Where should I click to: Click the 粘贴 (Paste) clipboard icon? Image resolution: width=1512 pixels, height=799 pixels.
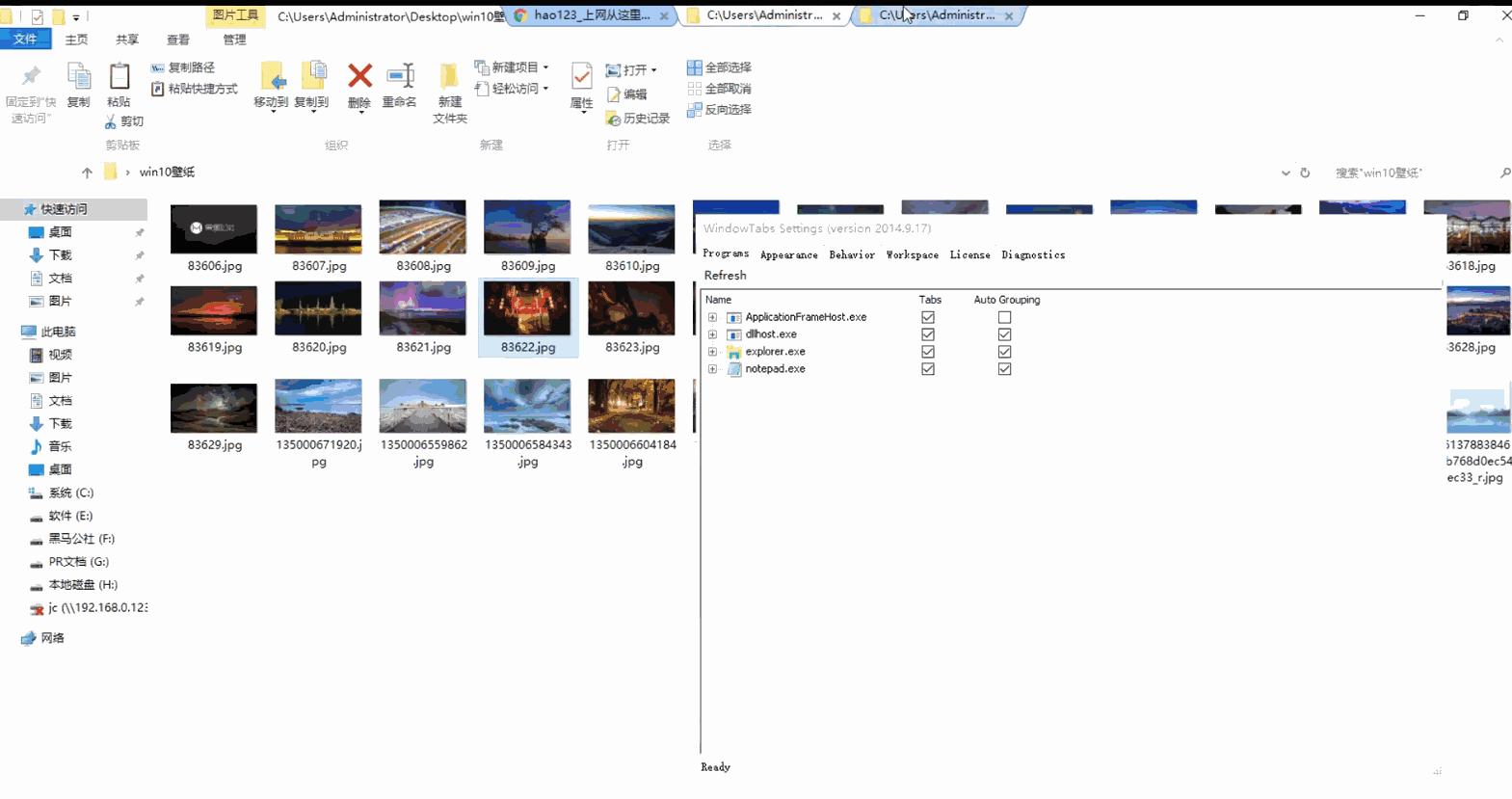click(x=119, y=76)
